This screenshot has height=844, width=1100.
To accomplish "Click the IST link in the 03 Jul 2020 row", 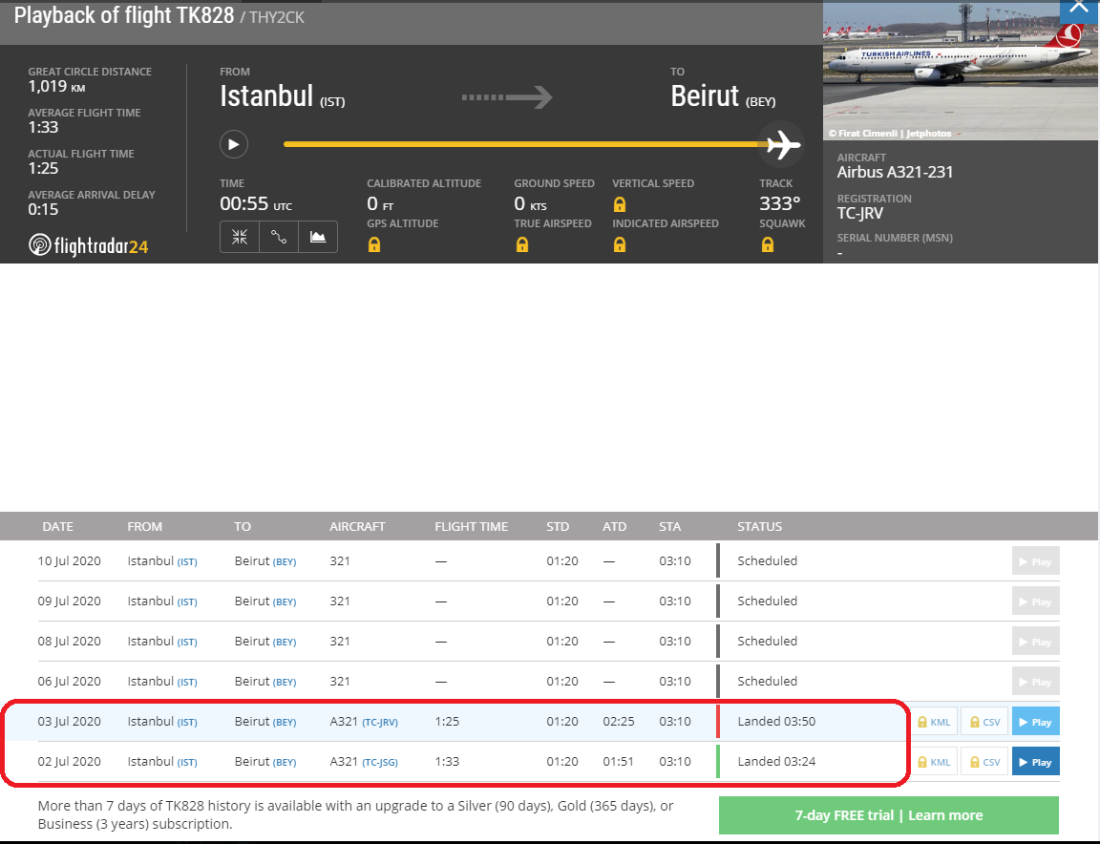I will pos(187,723).
